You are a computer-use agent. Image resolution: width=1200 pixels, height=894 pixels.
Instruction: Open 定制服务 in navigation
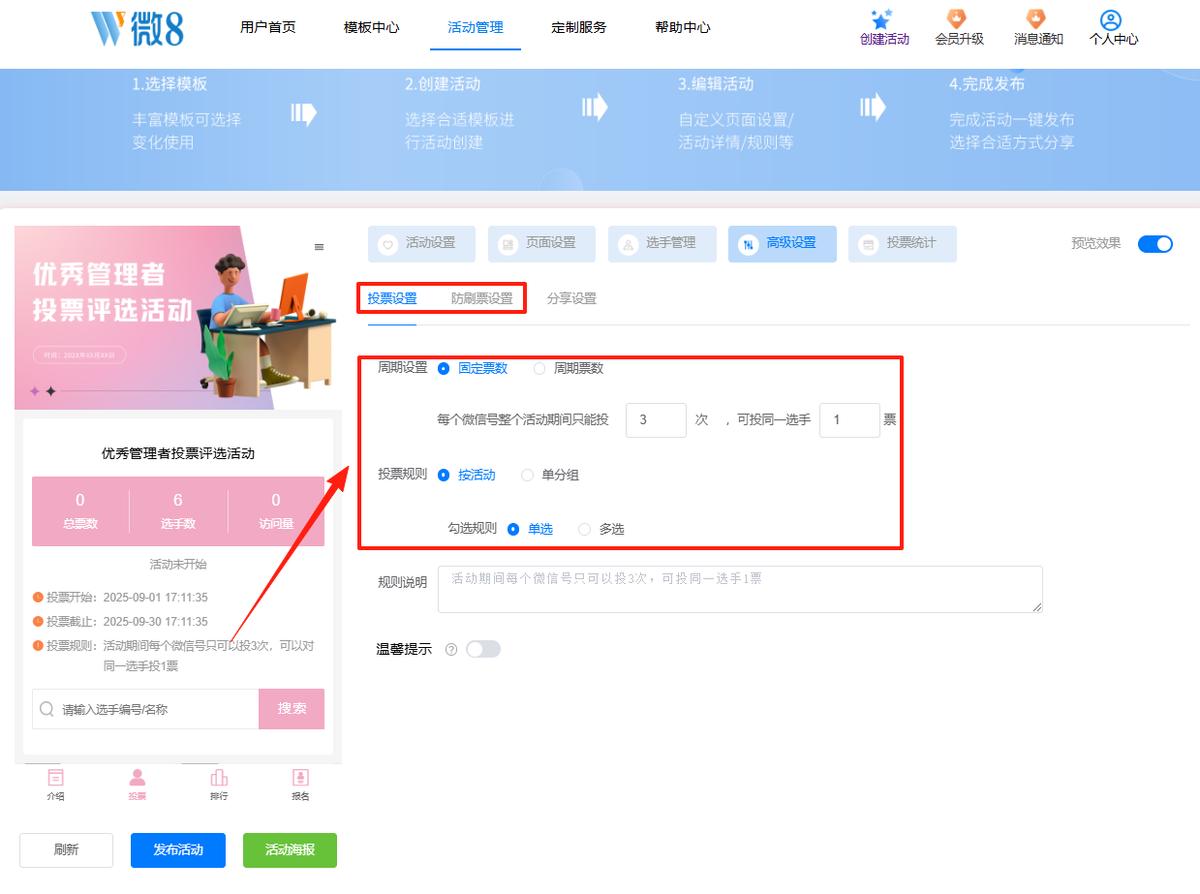tap(579, 27)
